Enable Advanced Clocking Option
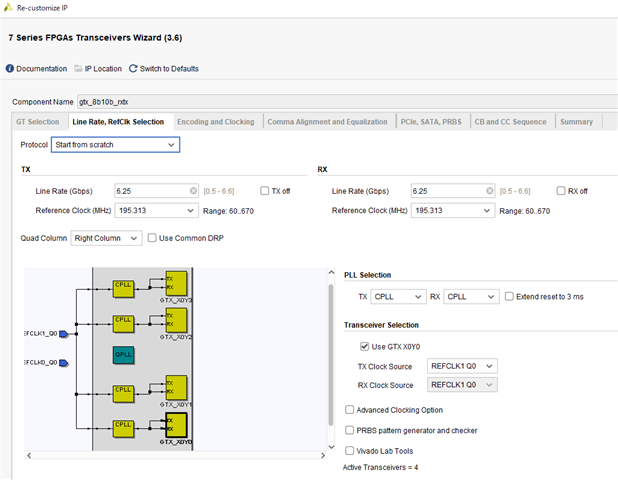The image size is (618, 480). [350, 410]
